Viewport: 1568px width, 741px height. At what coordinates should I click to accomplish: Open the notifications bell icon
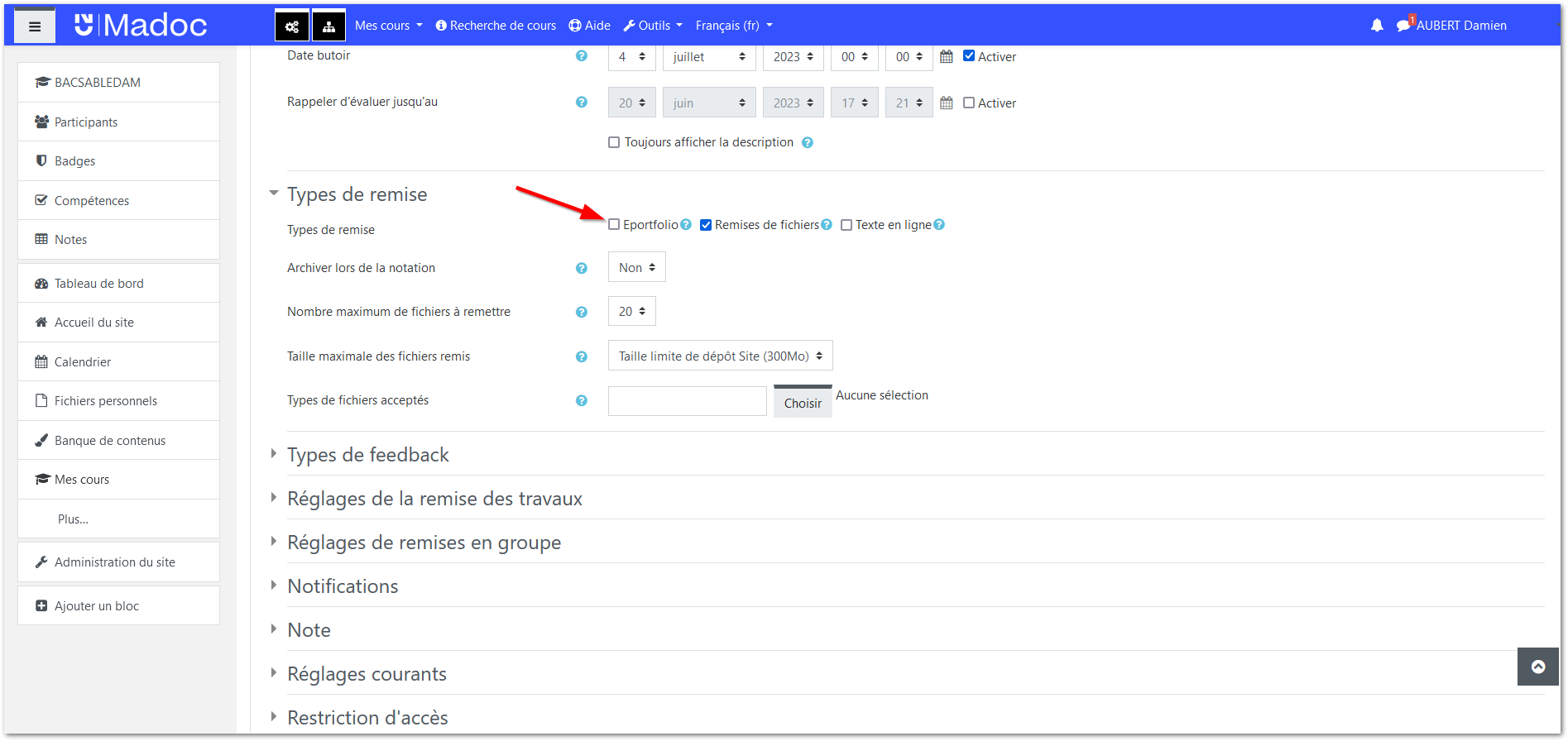[x=1377, y=26]
